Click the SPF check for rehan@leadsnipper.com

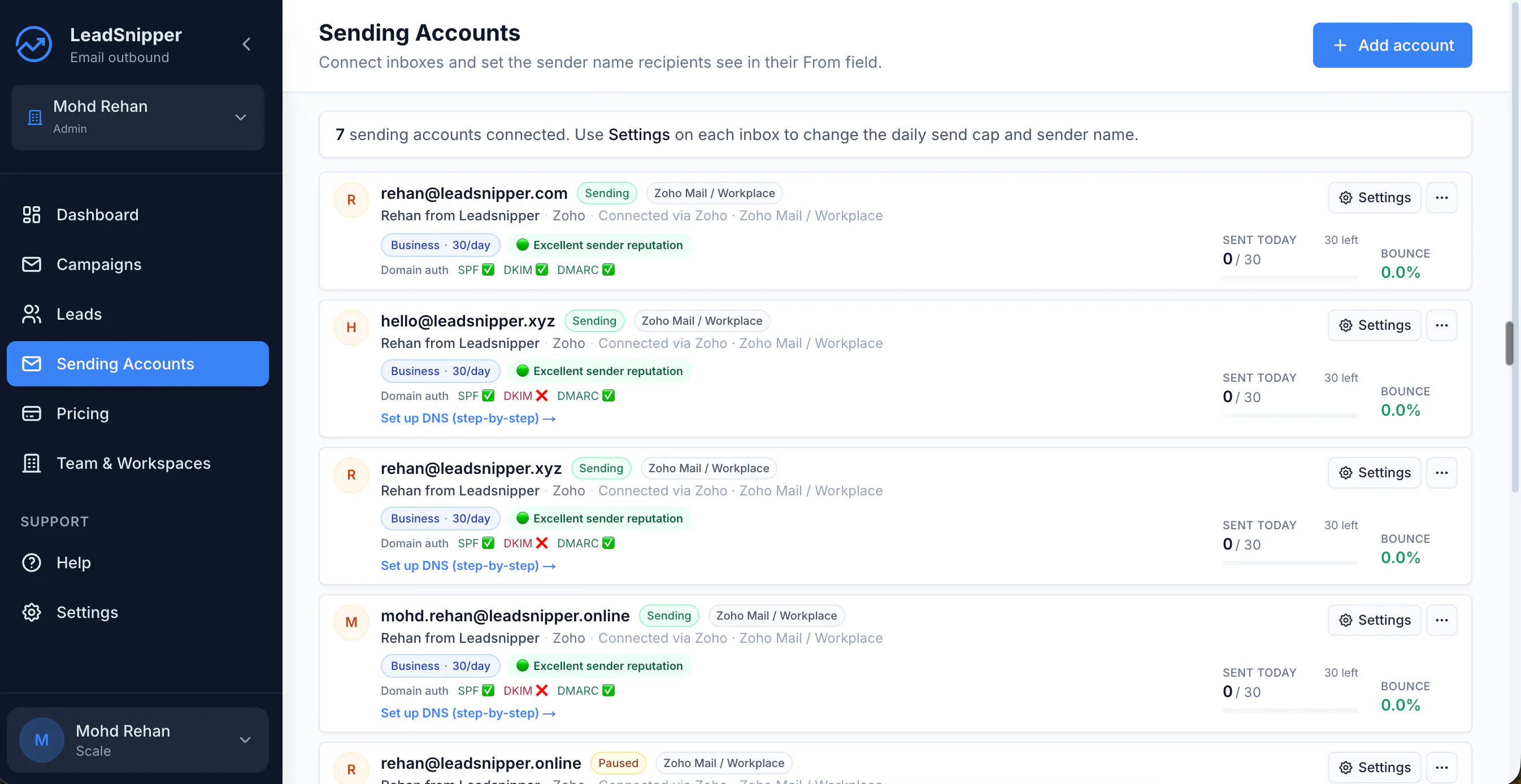point(488,270)
